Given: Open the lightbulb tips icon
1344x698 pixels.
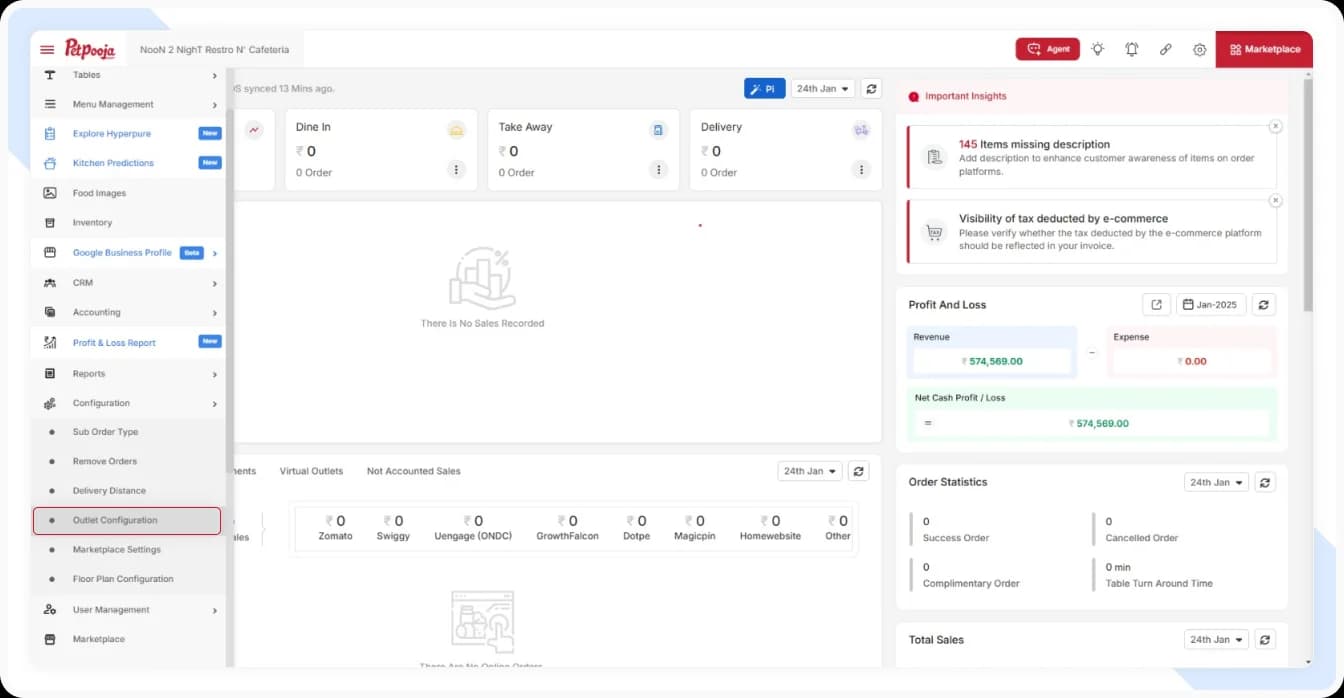Looking at the screenshot, I should point(1098,49).
